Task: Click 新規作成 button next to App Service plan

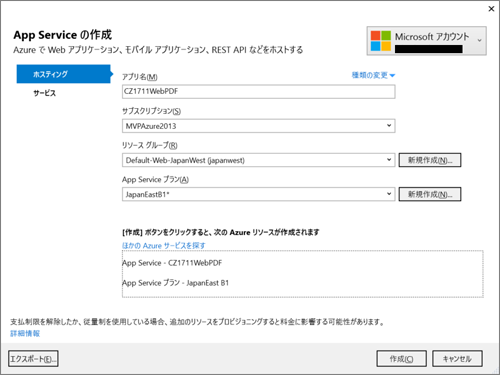Action: click(430, 194)
